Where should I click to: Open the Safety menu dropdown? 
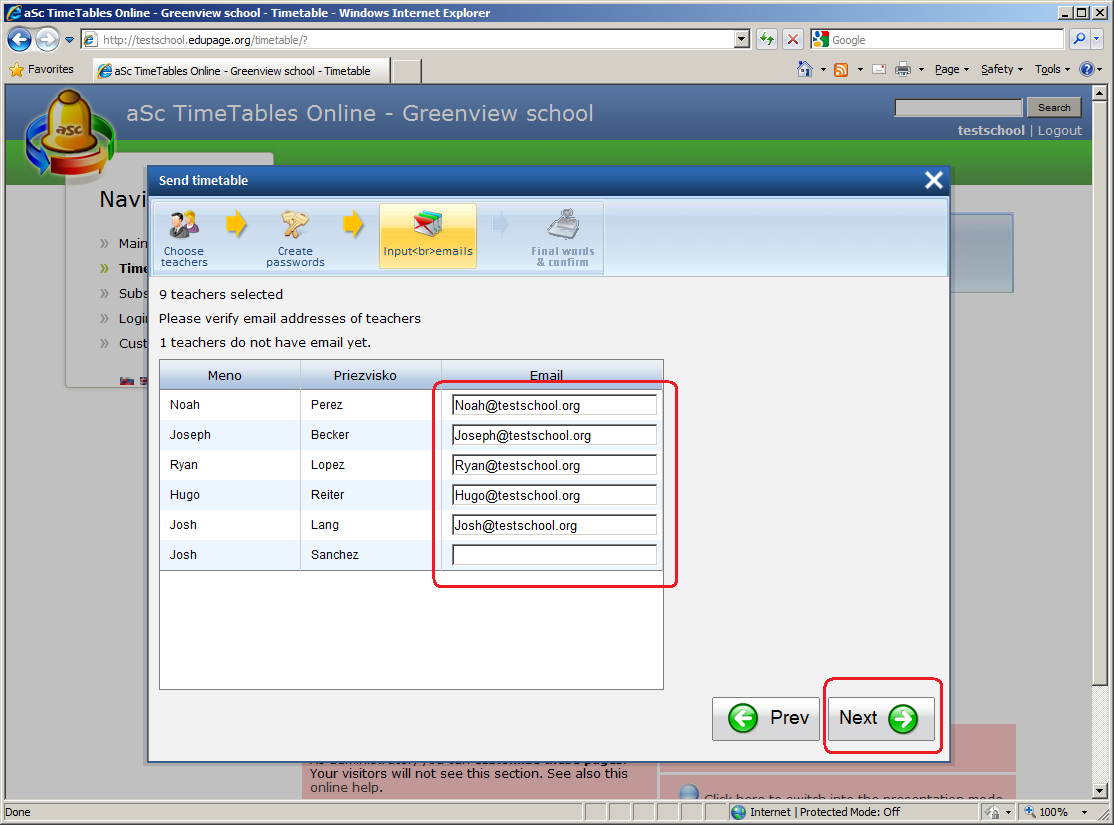point(1002,70)
